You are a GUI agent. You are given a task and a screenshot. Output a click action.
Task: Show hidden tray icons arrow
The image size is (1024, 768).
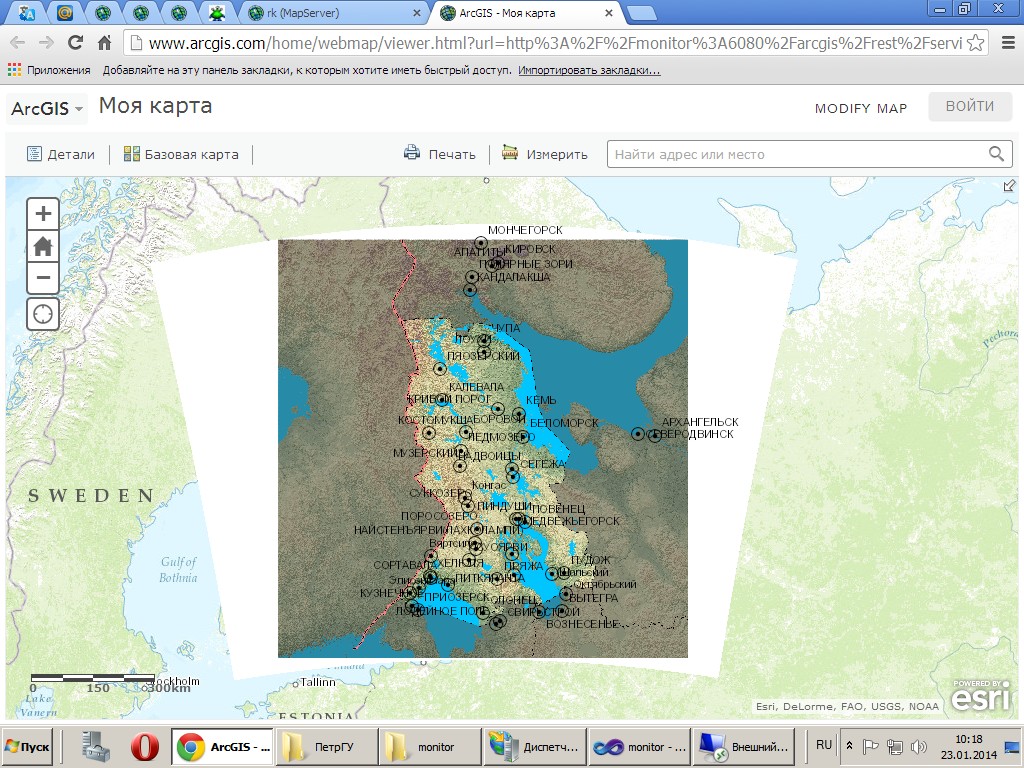tap(849, 745)
